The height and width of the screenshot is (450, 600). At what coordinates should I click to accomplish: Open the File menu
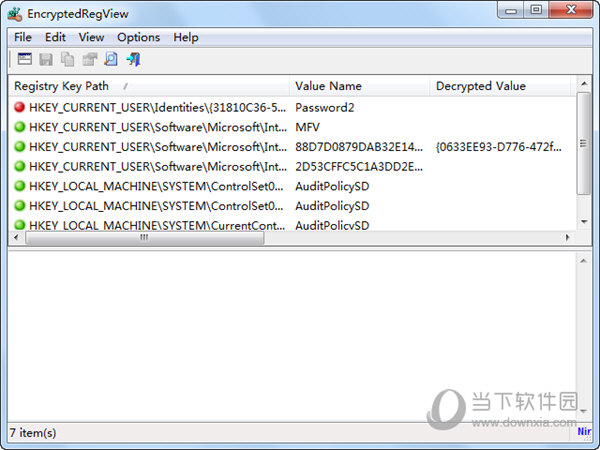[x=23, y=38]
